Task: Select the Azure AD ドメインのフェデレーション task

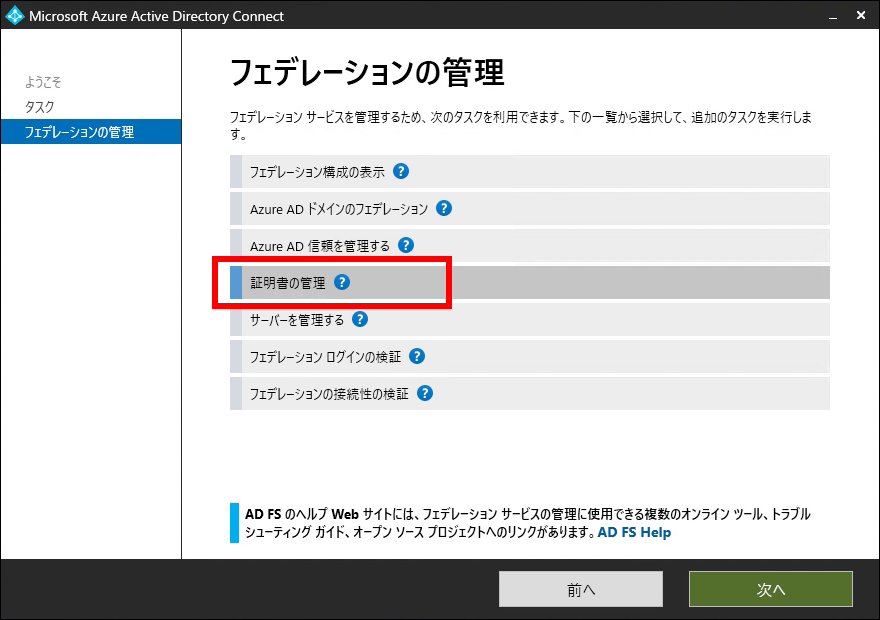Action: (530, 209)
